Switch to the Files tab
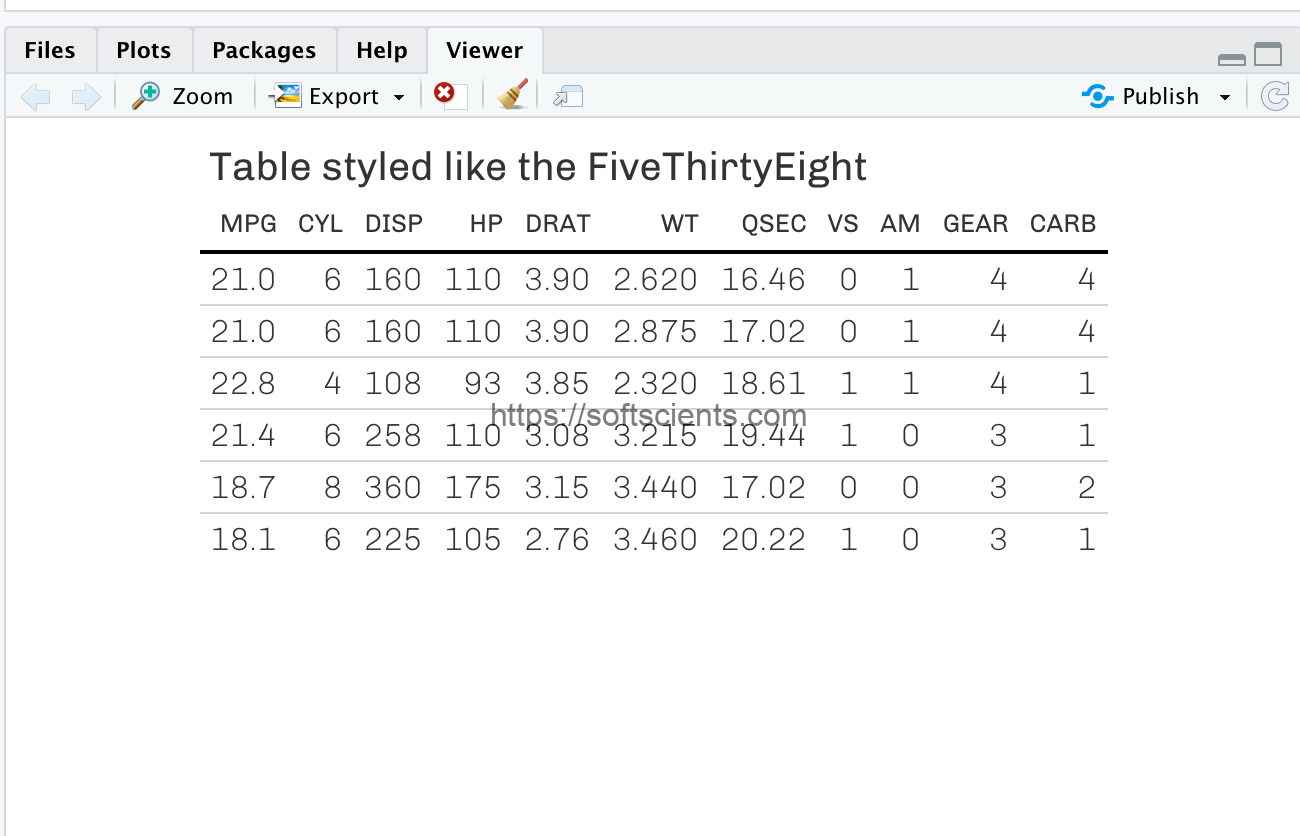 coord(50,50)
